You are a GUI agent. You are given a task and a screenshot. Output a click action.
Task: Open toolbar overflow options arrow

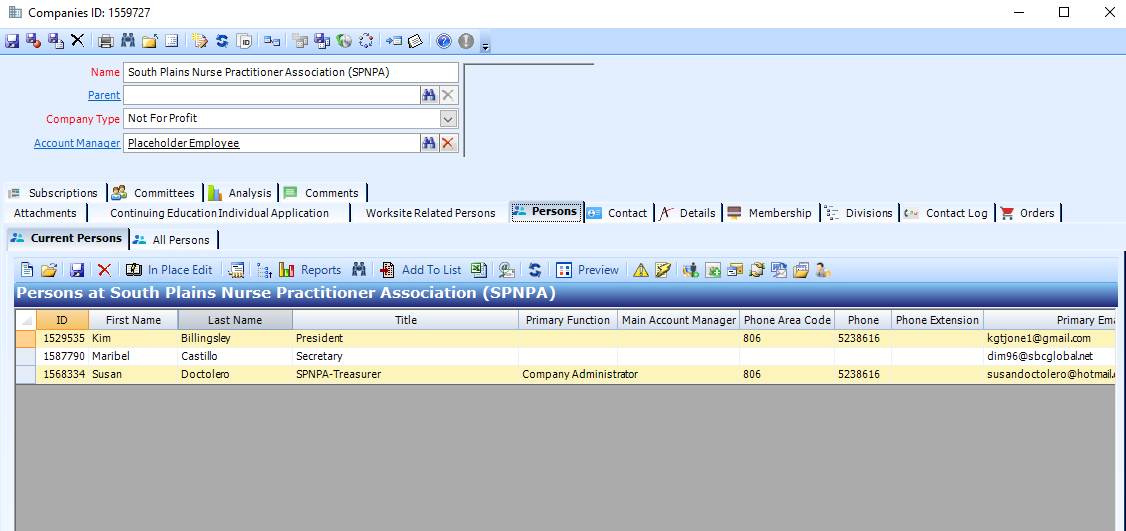click(485, 47)
